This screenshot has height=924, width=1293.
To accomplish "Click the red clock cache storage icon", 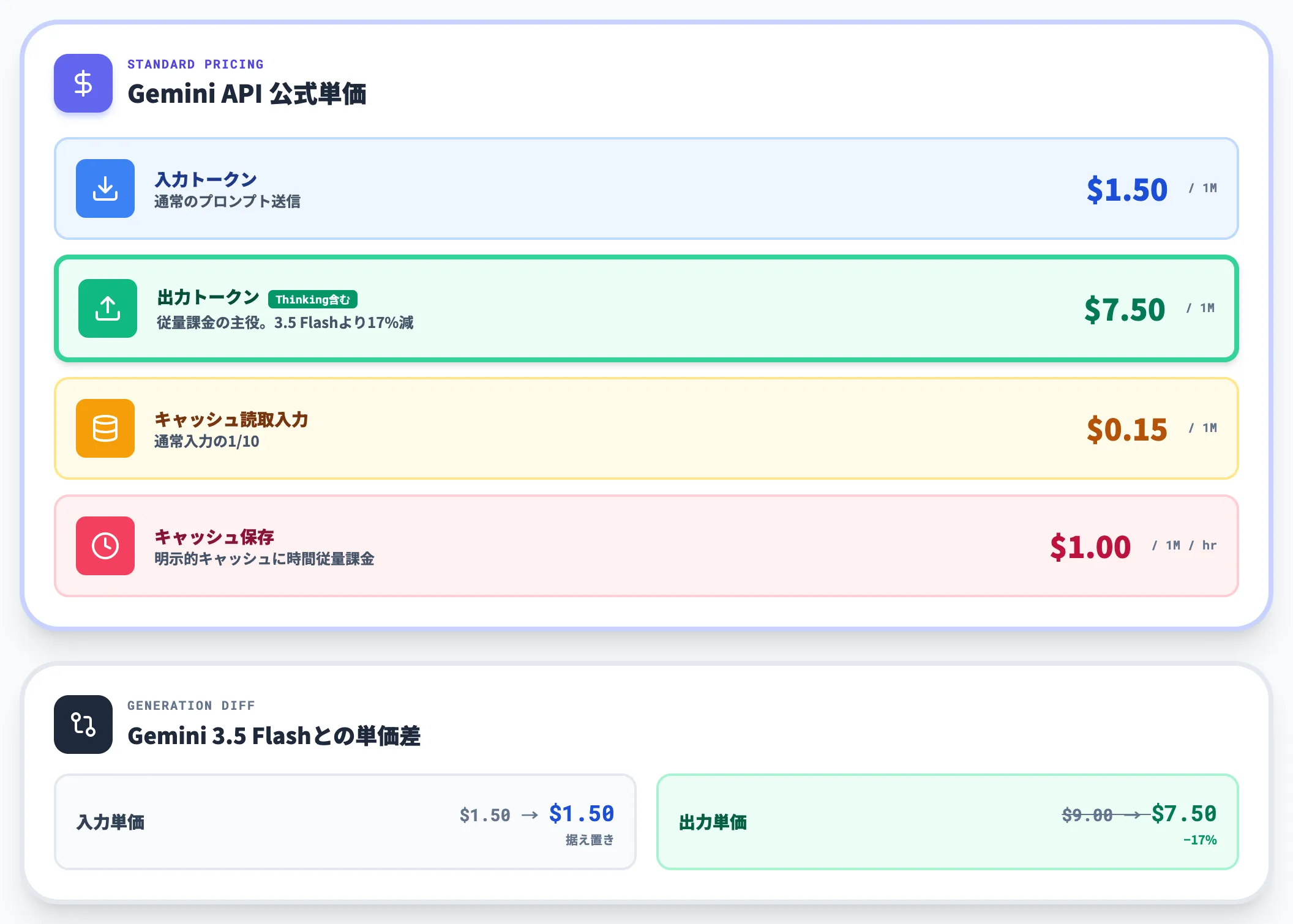I will click(x=105, y=546).
